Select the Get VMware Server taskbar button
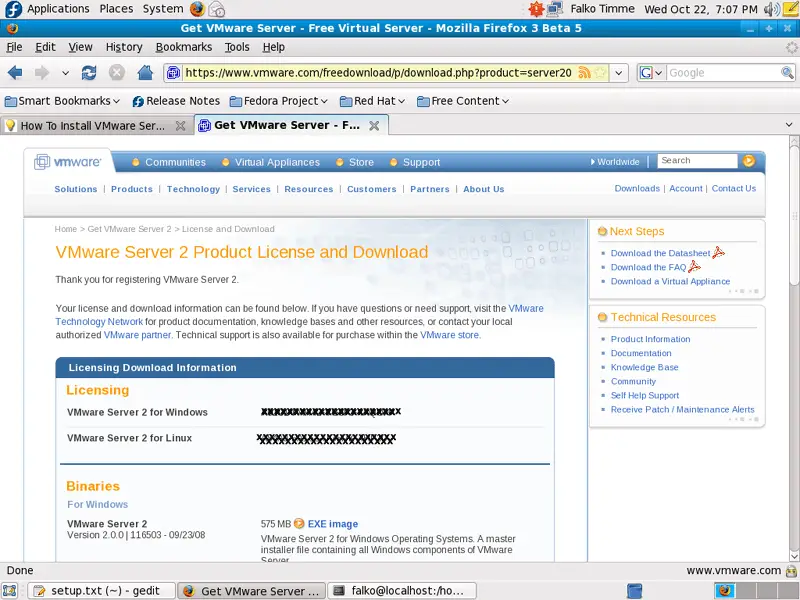This screenshot has height=600, width=800. [x=252, y=591]
